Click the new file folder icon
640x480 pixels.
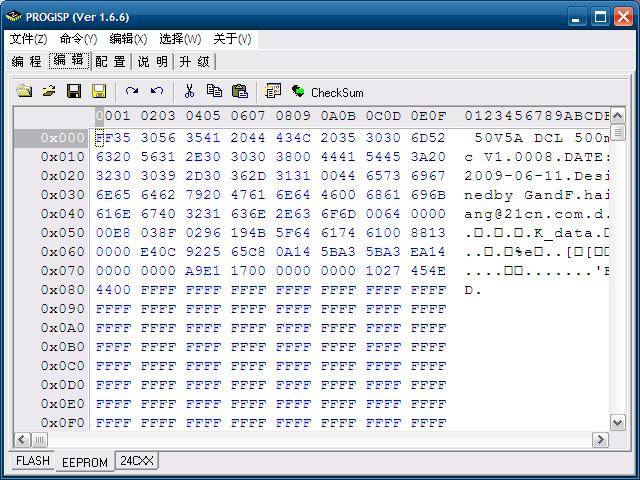pos(24,91)
